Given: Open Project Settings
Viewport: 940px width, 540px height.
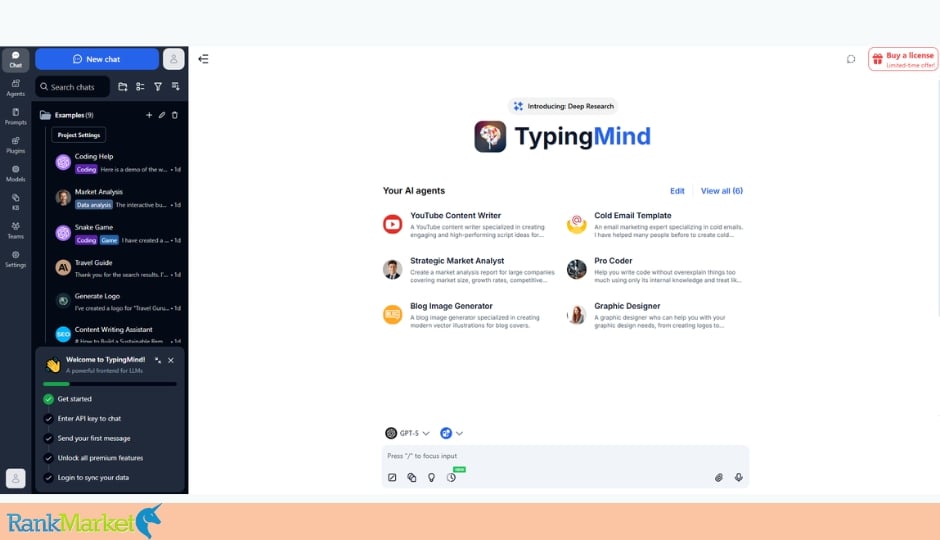Looking at the screenshot, I should point(79,135).
